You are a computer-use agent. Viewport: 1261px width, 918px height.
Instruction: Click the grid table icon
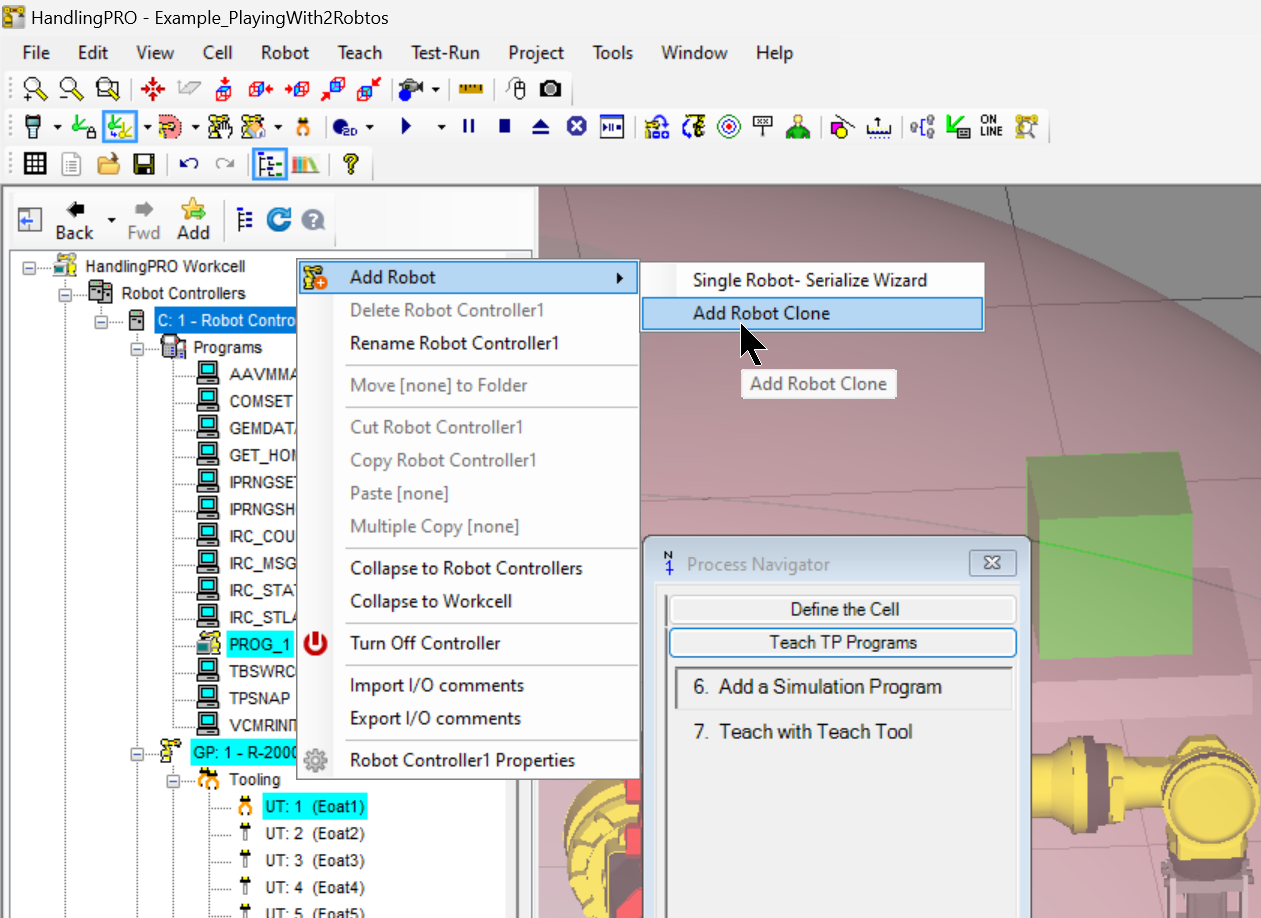pos(35,164)
